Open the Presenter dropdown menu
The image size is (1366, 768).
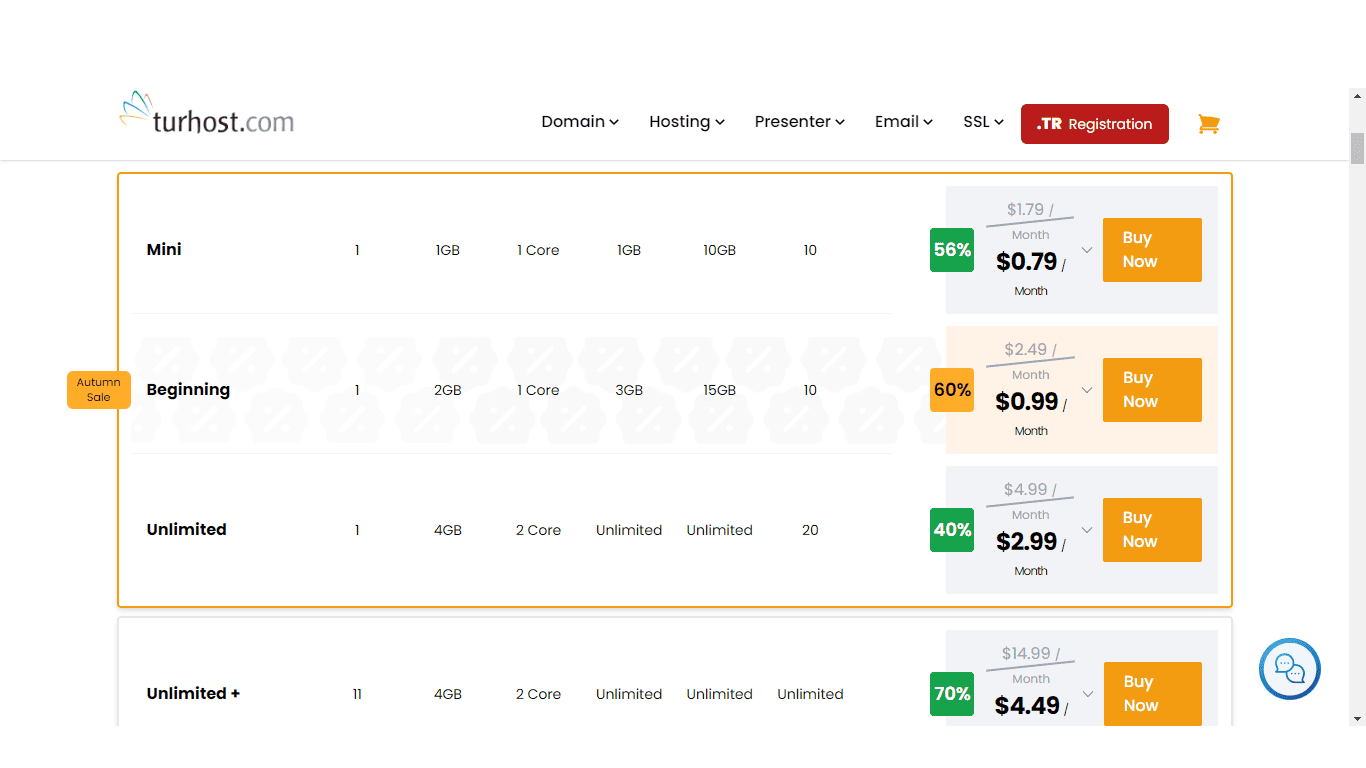(800, 122)
